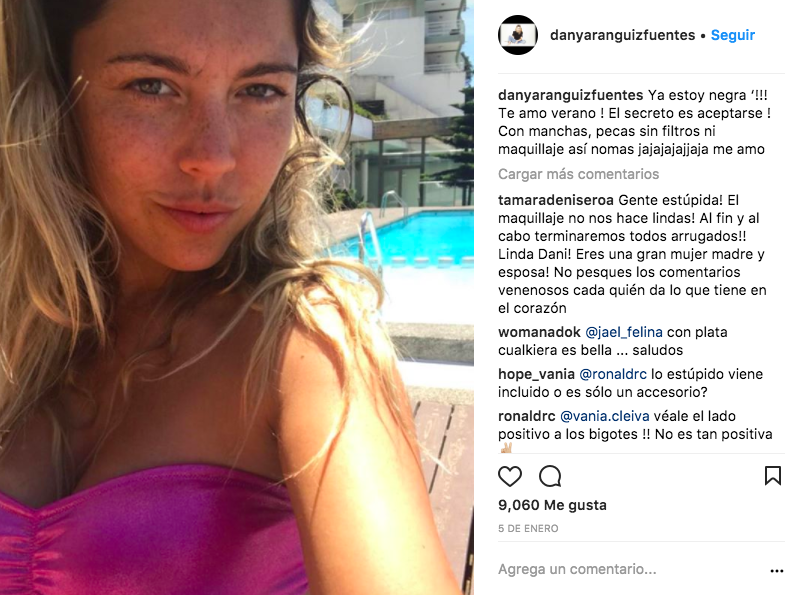Screen dimensions: 798x595
Task: Open tamaradeniseroa commenter profile
Action: click(x=556, y=200)
